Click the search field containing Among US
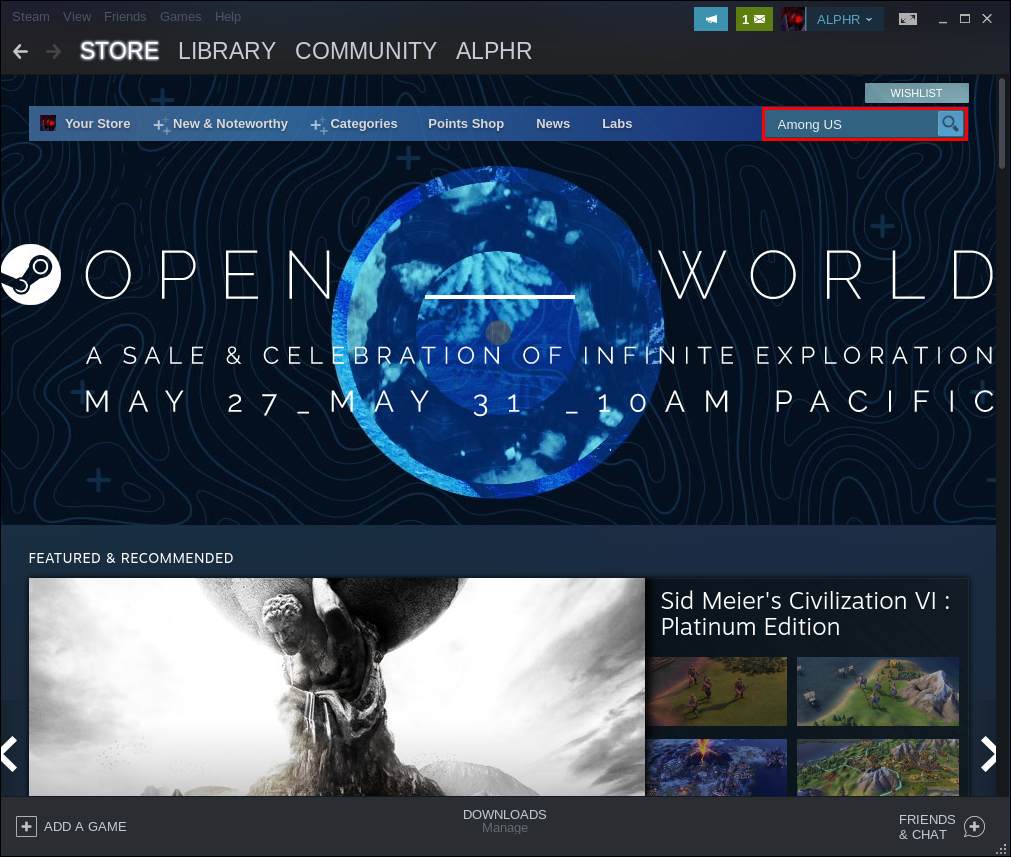This screenshot has width=1011, height=857. coord(850,124)
